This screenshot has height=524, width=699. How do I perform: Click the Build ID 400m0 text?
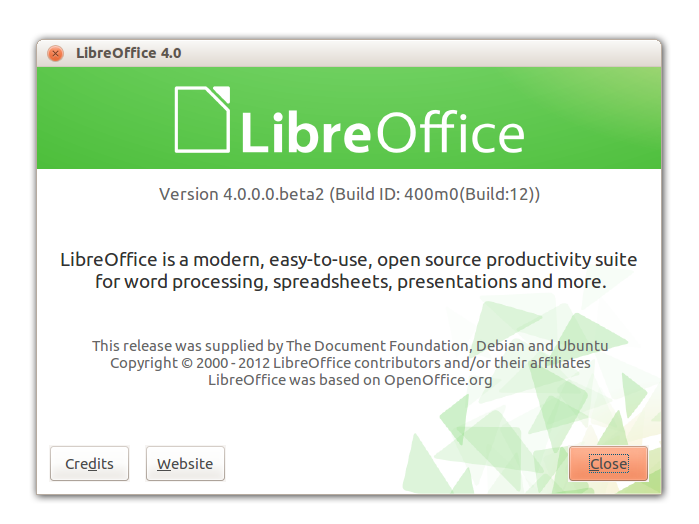pos(435,194)
